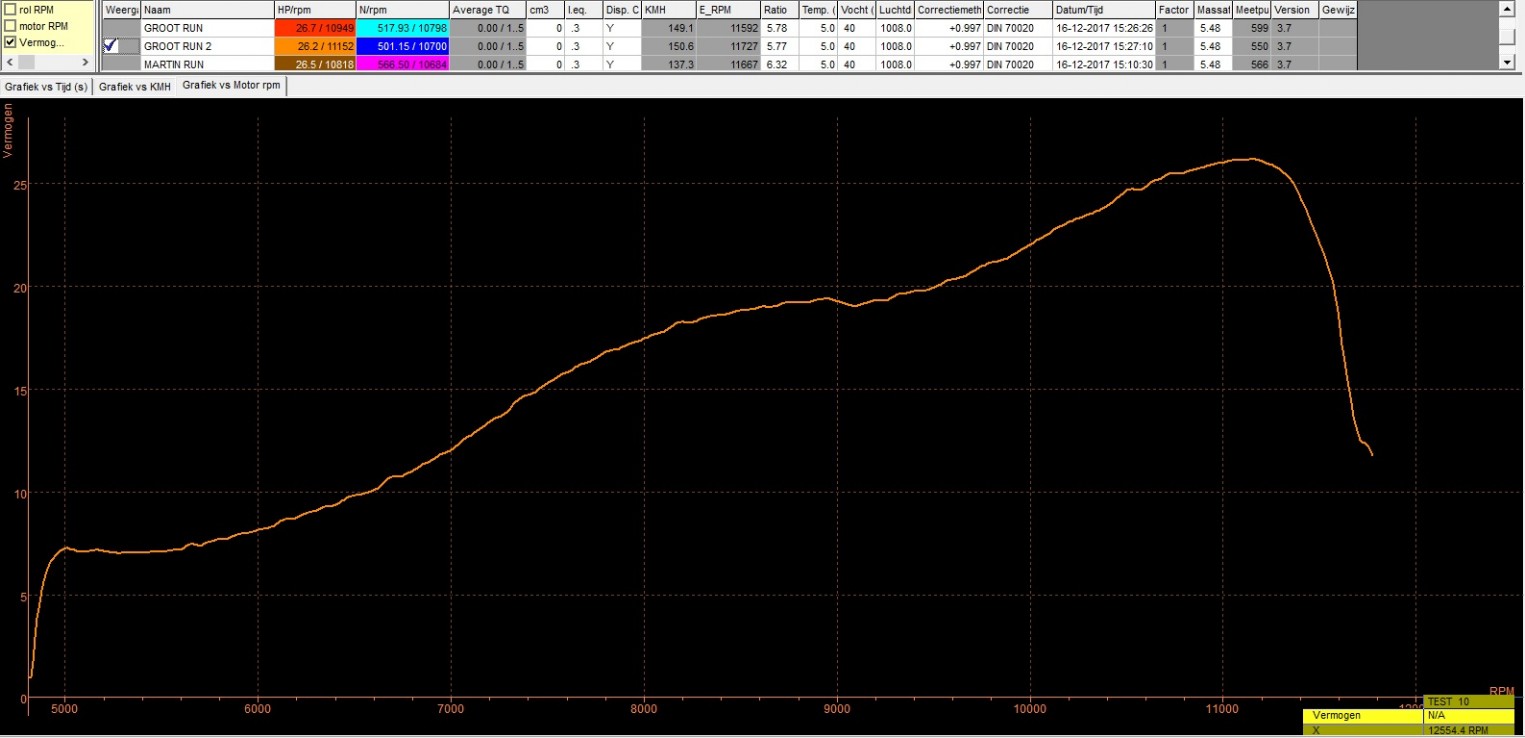Click the blue N/rpm swatch of GROOT RUN 2
The height and width of the screenshot is (738, 1525).
point(402,46)
